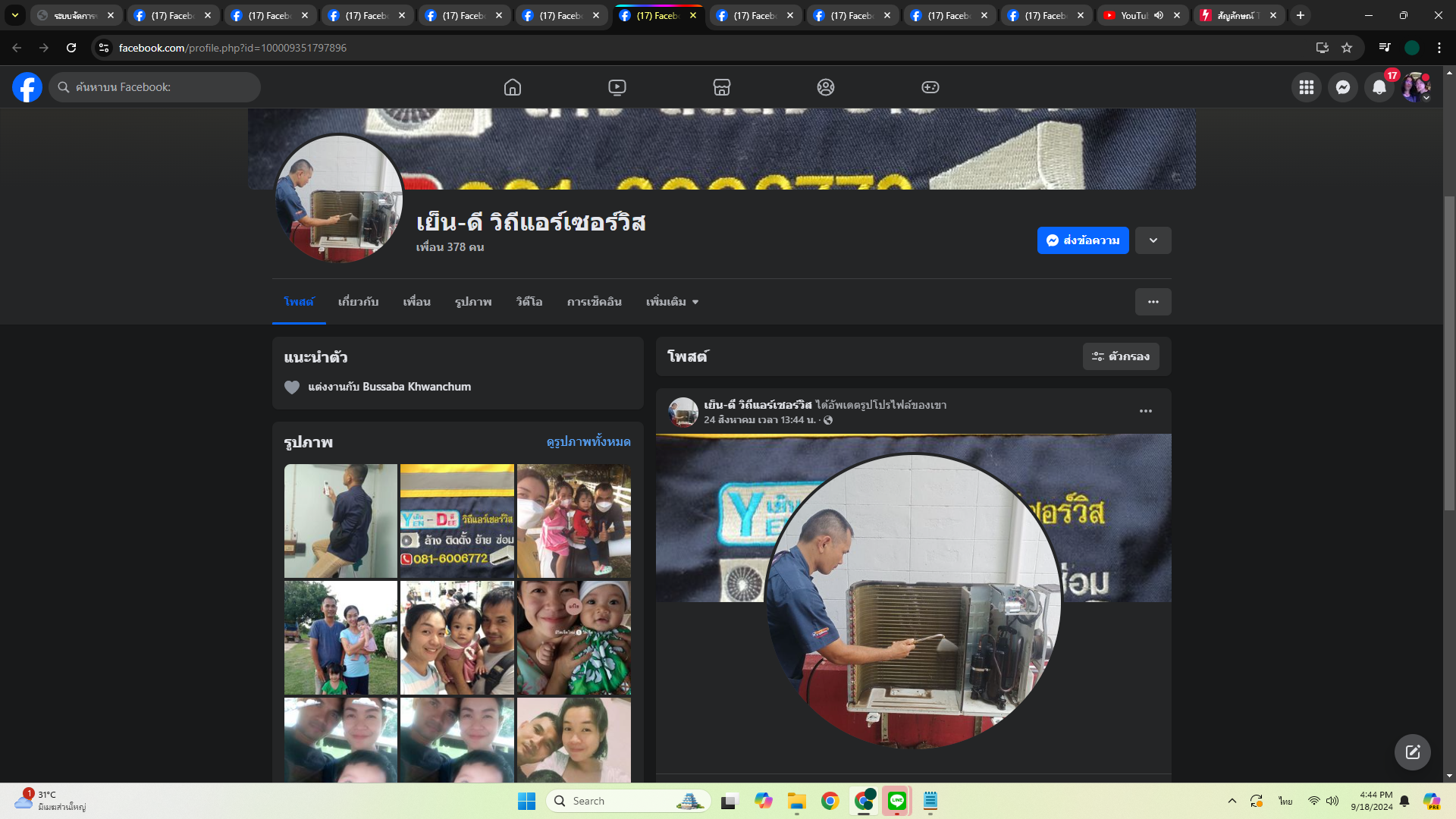This screenshot has height=819, width=1456.
Task: Open the posts filter (ตัวกรอง) button
Action: [x=1121, y=356]
